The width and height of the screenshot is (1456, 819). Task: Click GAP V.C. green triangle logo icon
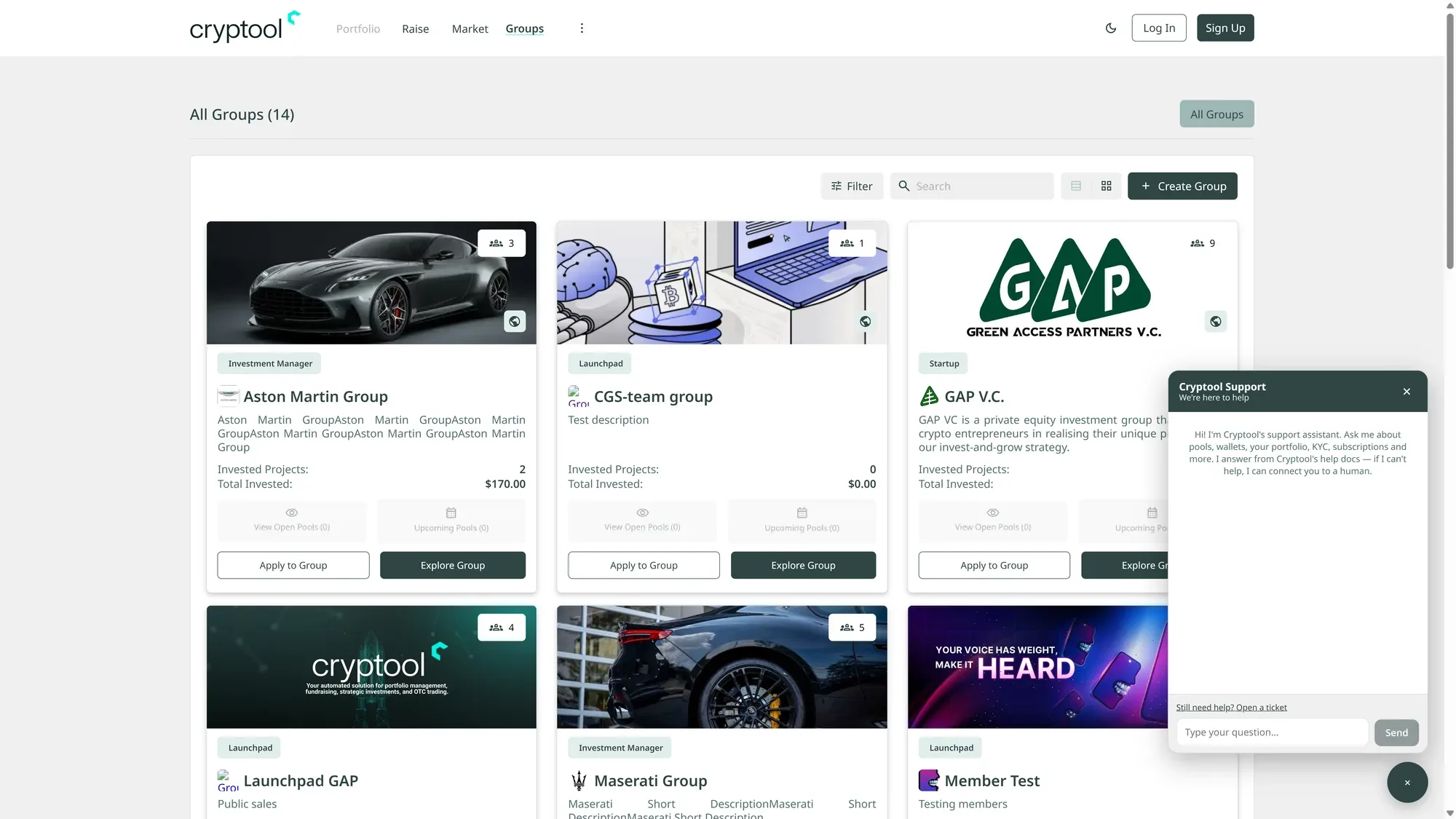[929, 396]
